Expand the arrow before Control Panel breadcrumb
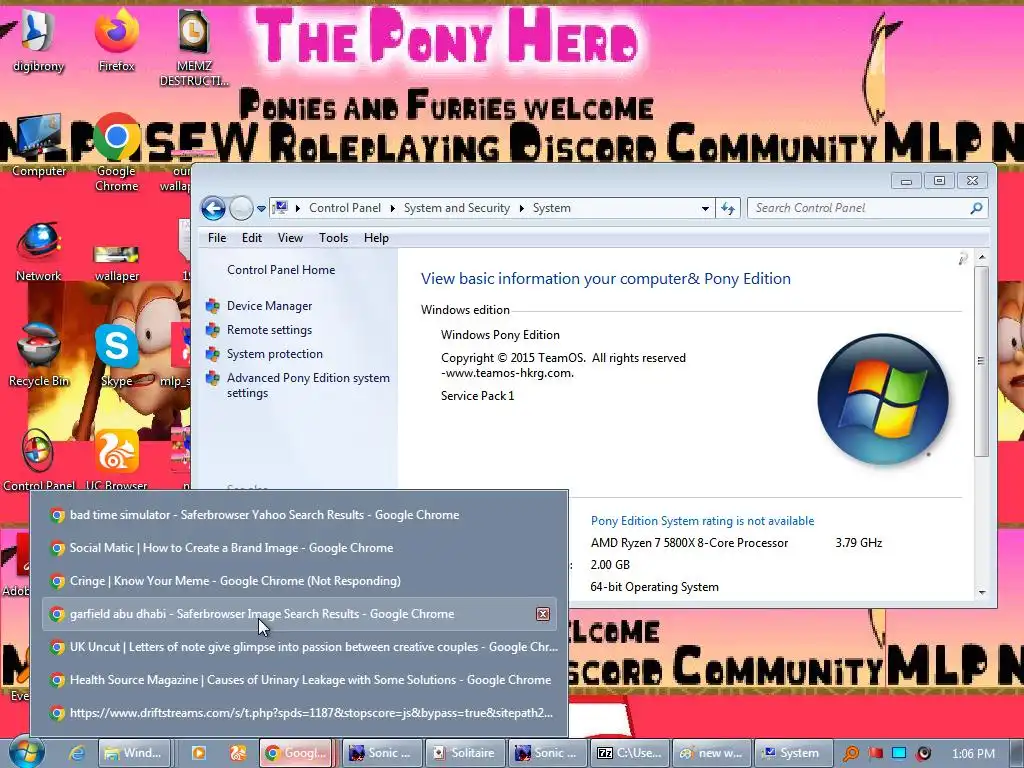 (298, 208)
